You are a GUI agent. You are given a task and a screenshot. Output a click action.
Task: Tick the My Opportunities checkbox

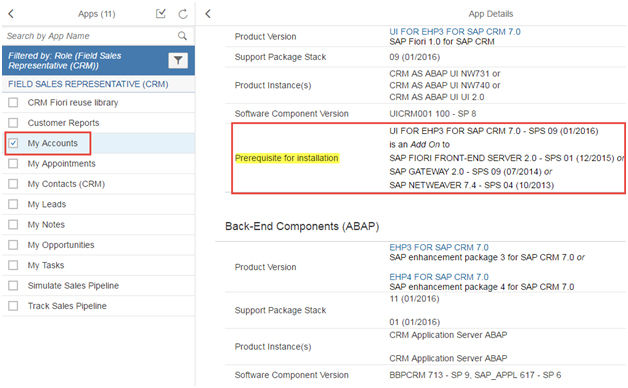[x=13, y=245]
